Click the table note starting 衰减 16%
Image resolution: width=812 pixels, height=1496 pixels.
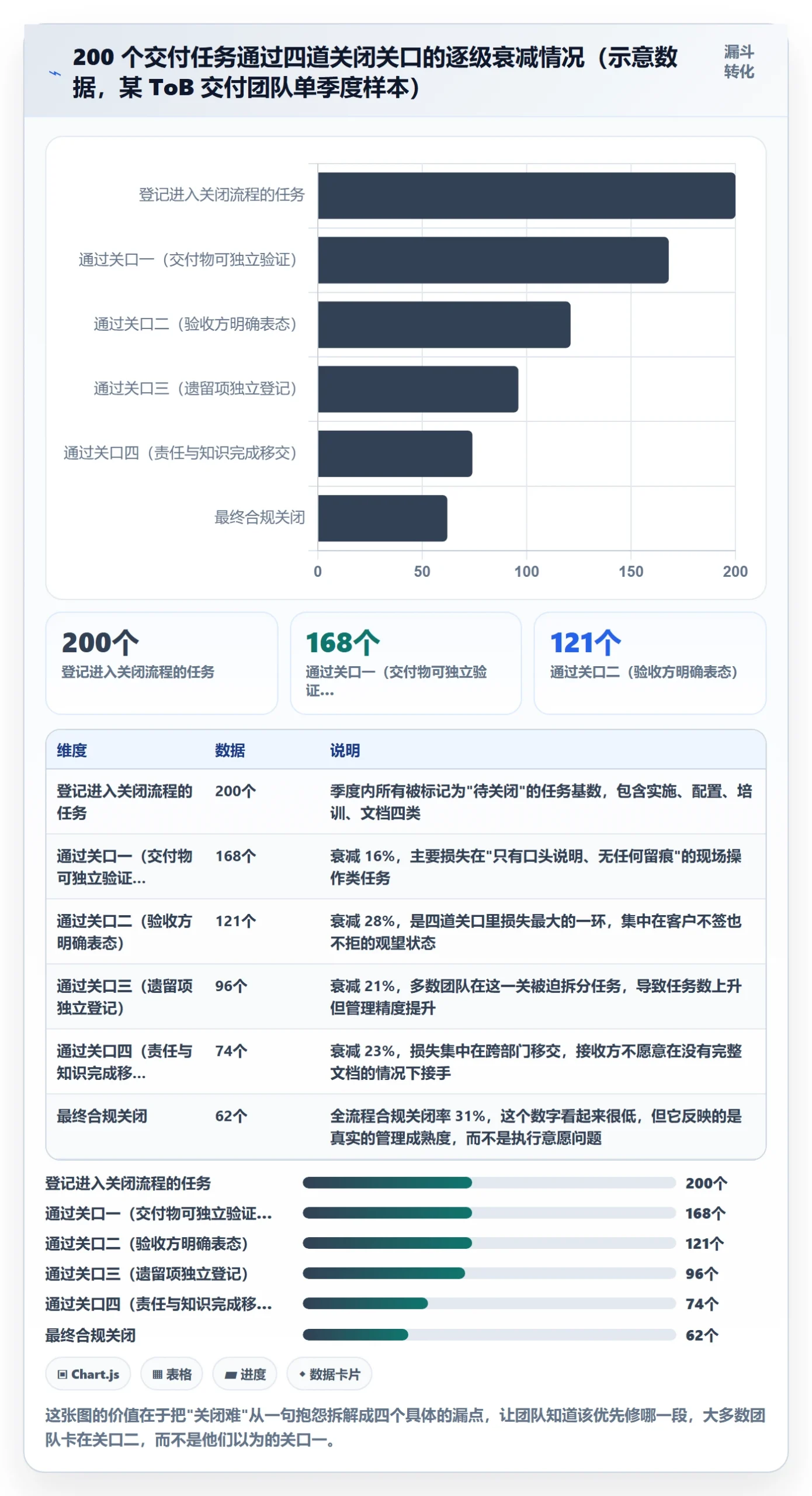536,867
